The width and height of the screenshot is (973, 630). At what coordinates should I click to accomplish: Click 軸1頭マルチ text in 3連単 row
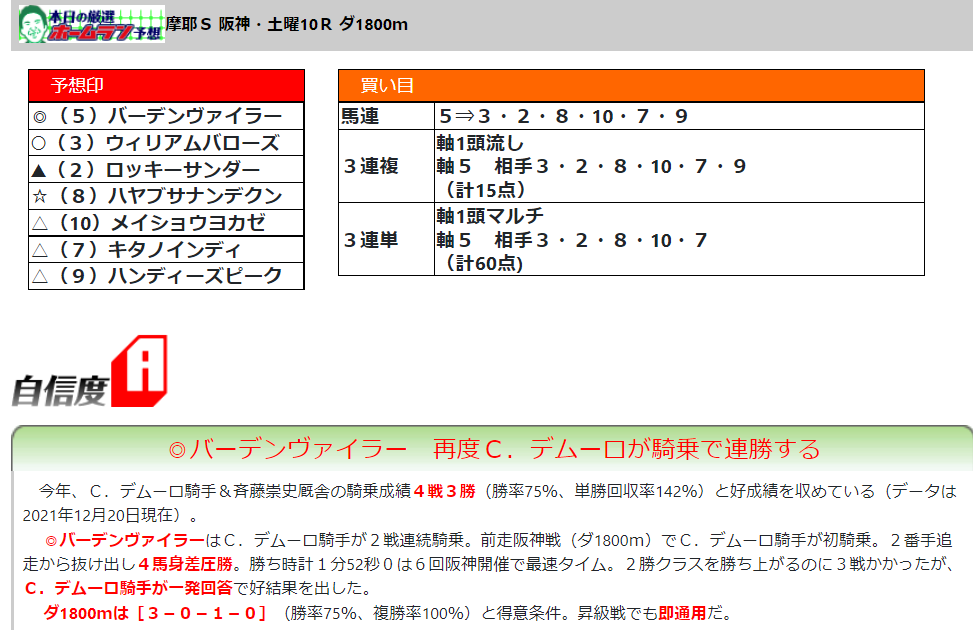coord(490,216)
